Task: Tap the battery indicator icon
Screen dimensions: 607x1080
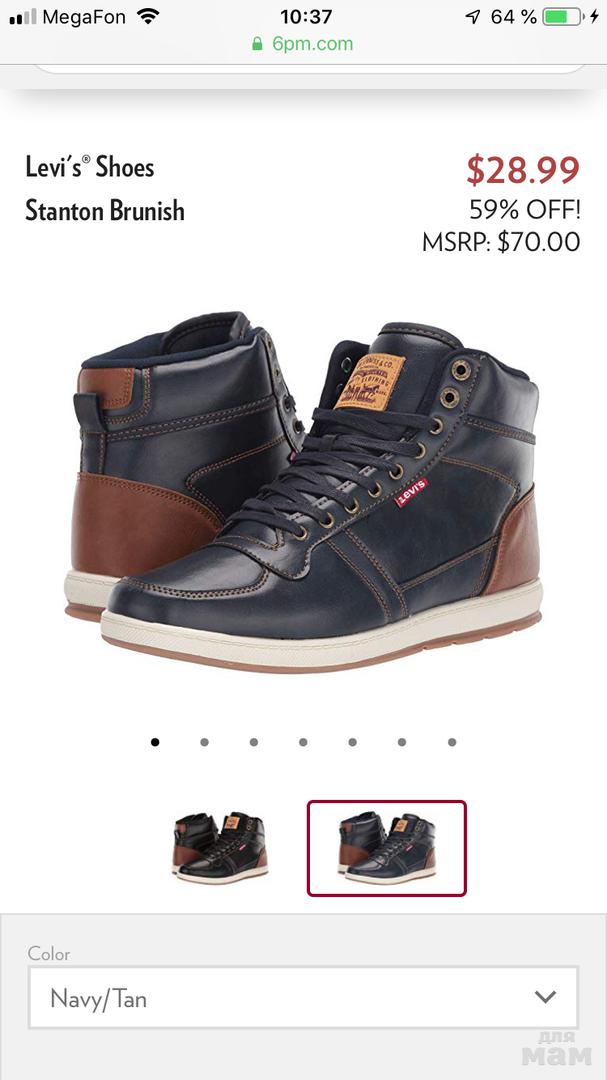Action: pos(562,17)
